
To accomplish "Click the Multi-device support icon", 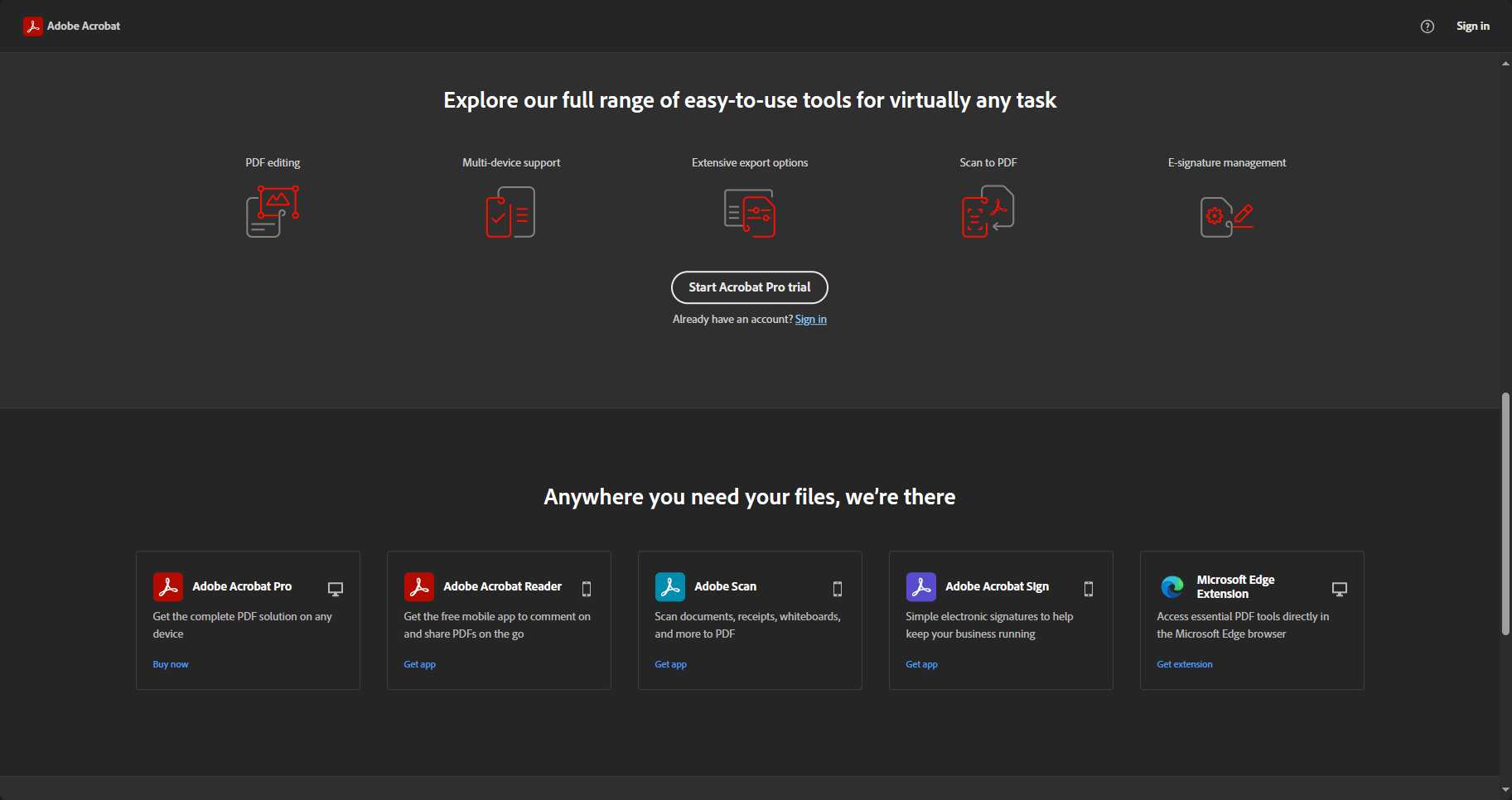I will (x=510, y=212).
